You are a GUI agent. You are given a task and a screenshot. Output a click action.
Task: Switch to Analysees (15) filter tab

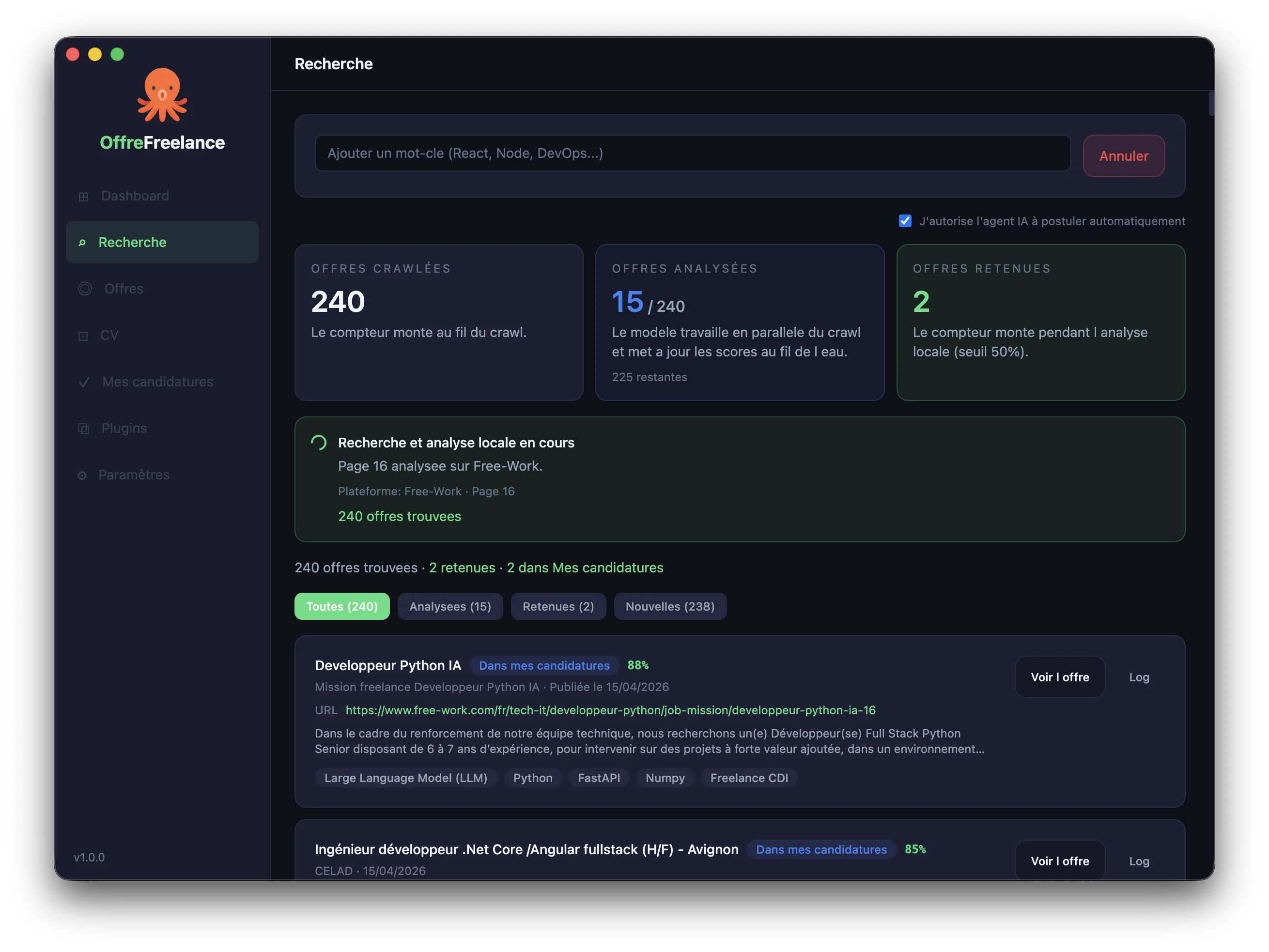click(450, 606)
